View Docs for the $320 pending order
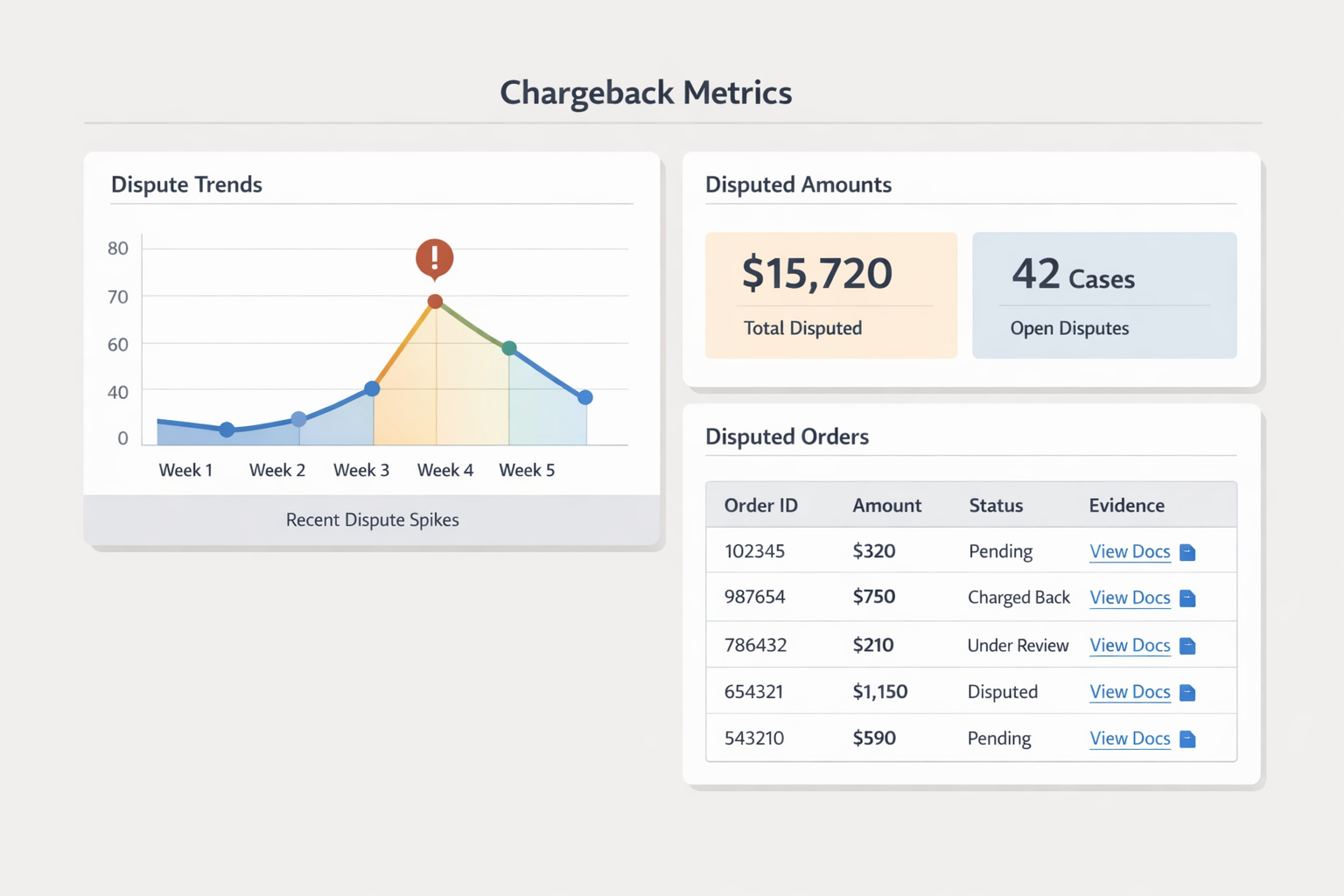 1130,552
